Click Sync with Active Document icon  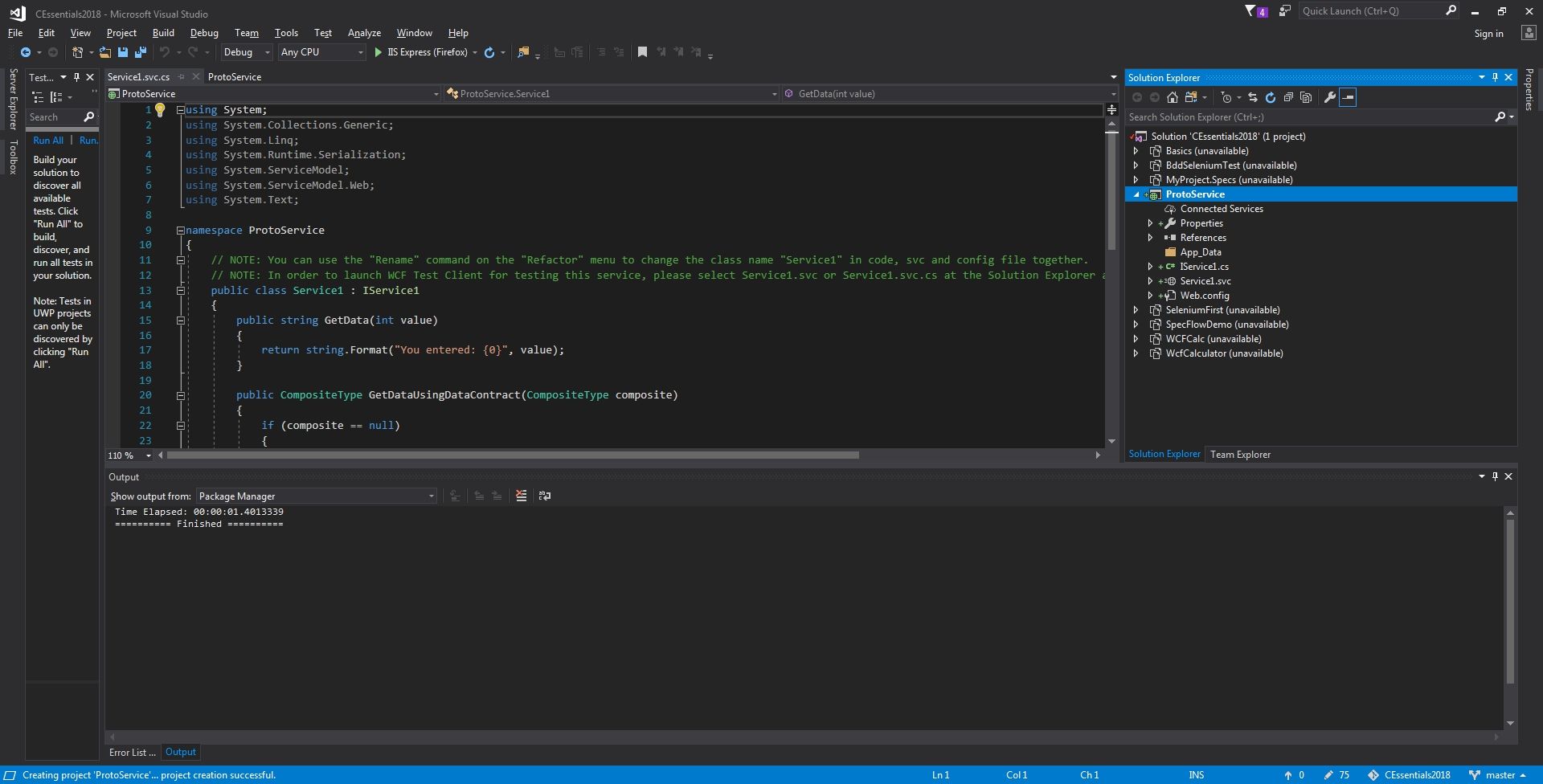click(1253, 97)
